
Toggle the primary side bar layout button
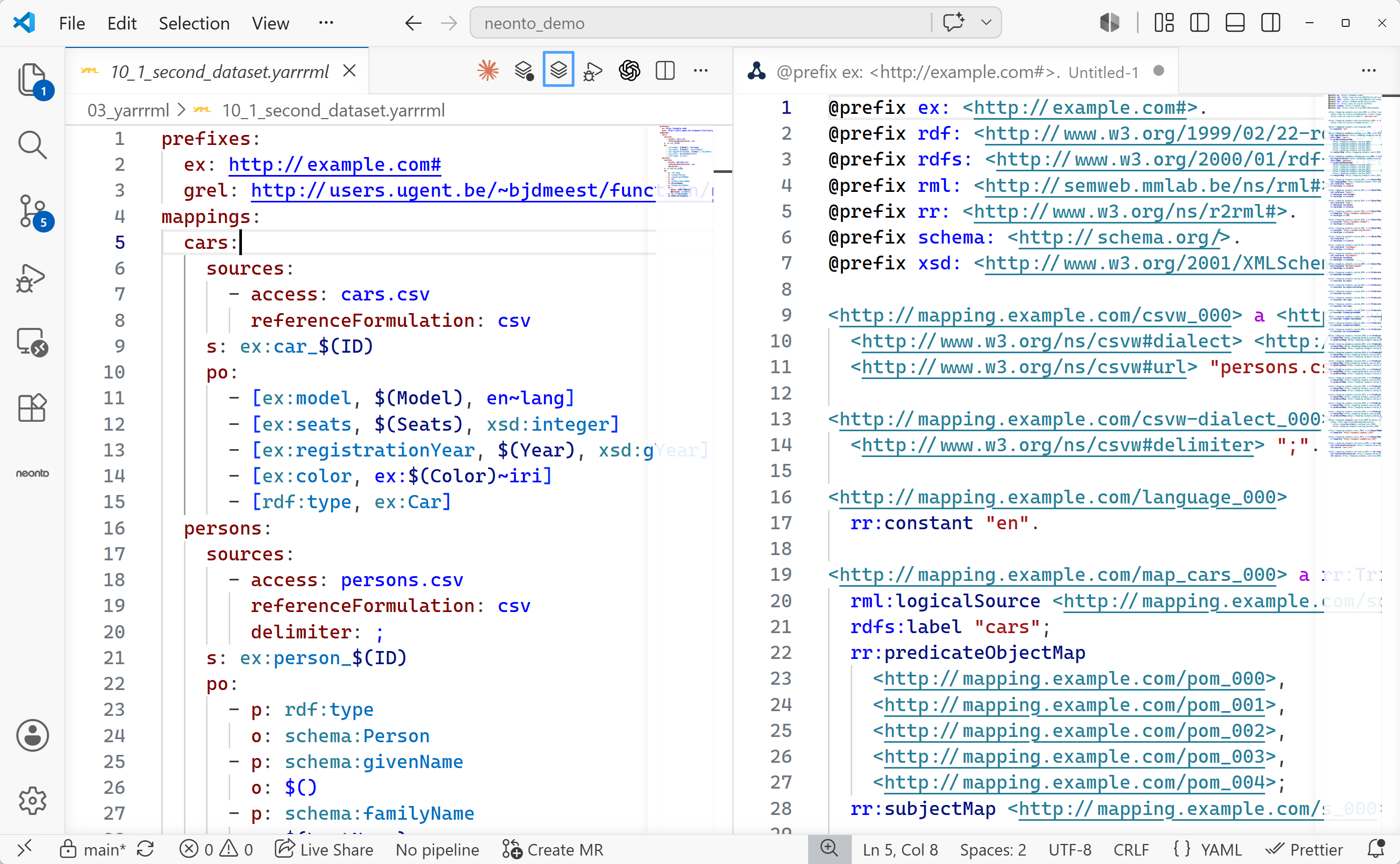(1199, 23)
